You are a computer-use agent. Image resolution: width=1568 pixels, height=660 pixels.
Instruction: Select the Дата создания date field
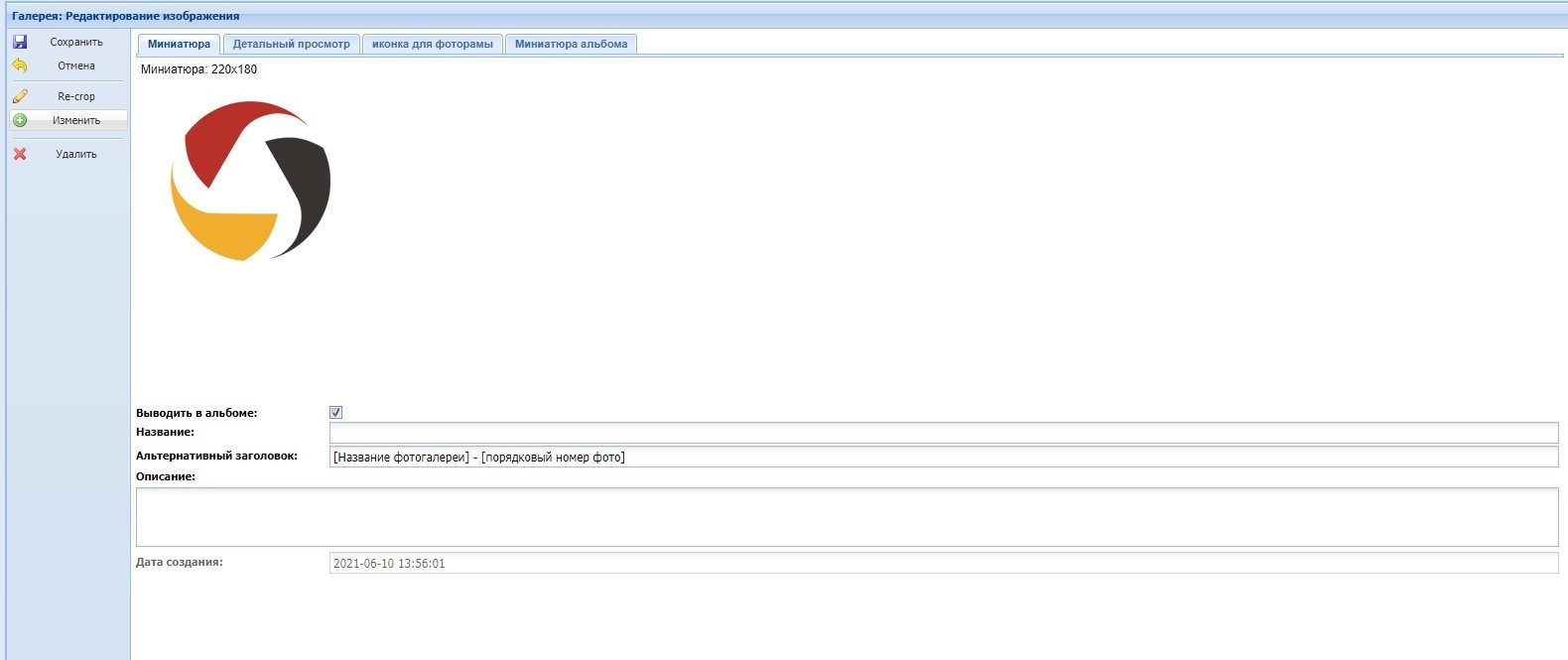click(943, 563)
